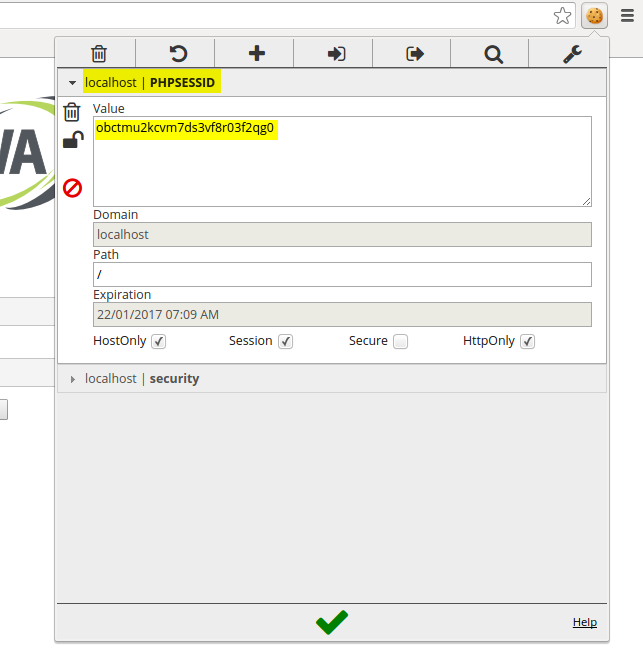The width and height of the screenshot is (643, 670).
Task: Open options via wrench icon
Action: [x=572, y=54]
